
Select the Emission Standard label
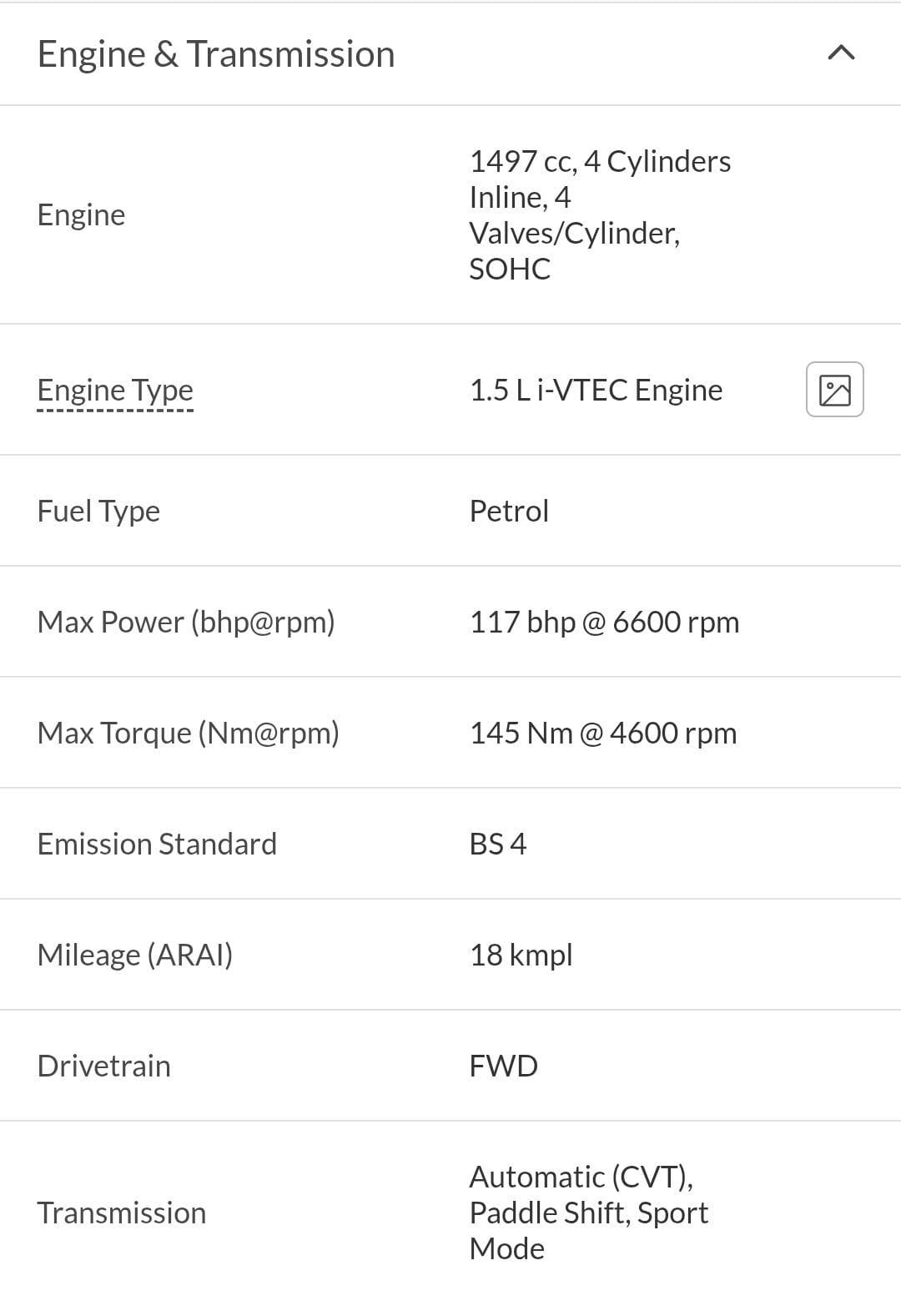[x=157, y=844]
